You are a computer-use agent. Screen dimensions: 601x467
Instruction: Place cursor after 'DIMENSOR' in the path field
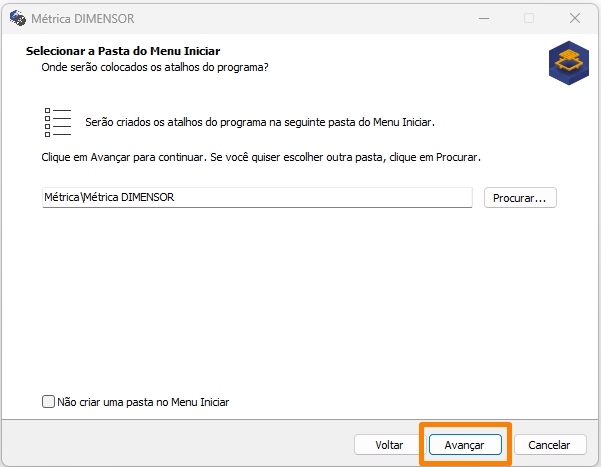coord(176,197)
